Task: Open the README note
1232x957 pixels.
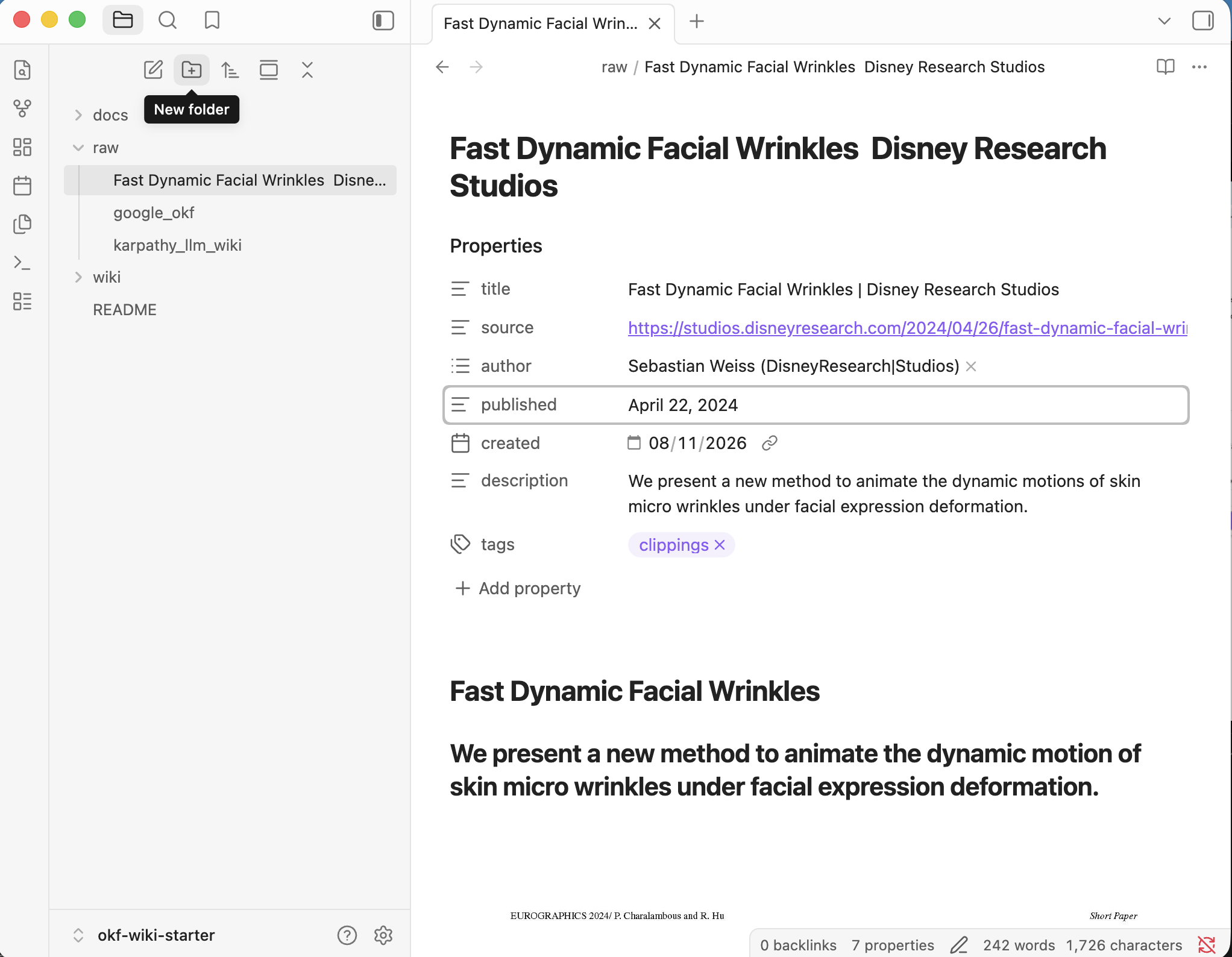Action: [230, 310]
